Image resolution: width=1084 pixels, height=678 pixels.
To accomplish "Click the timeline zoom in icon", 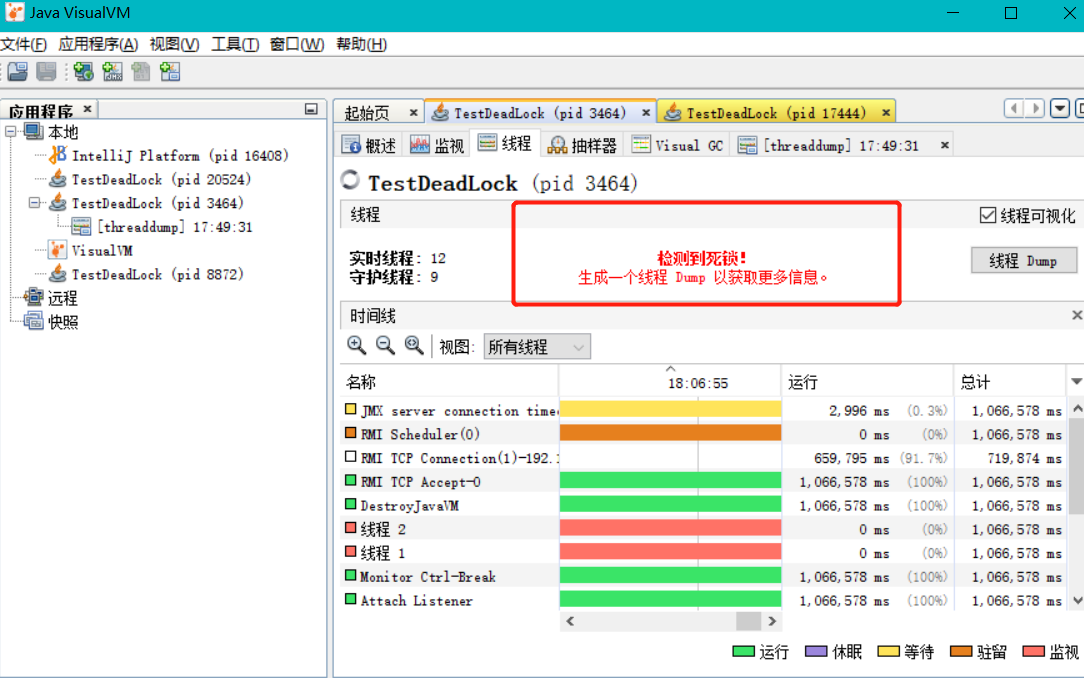I will tap(357, 346).
